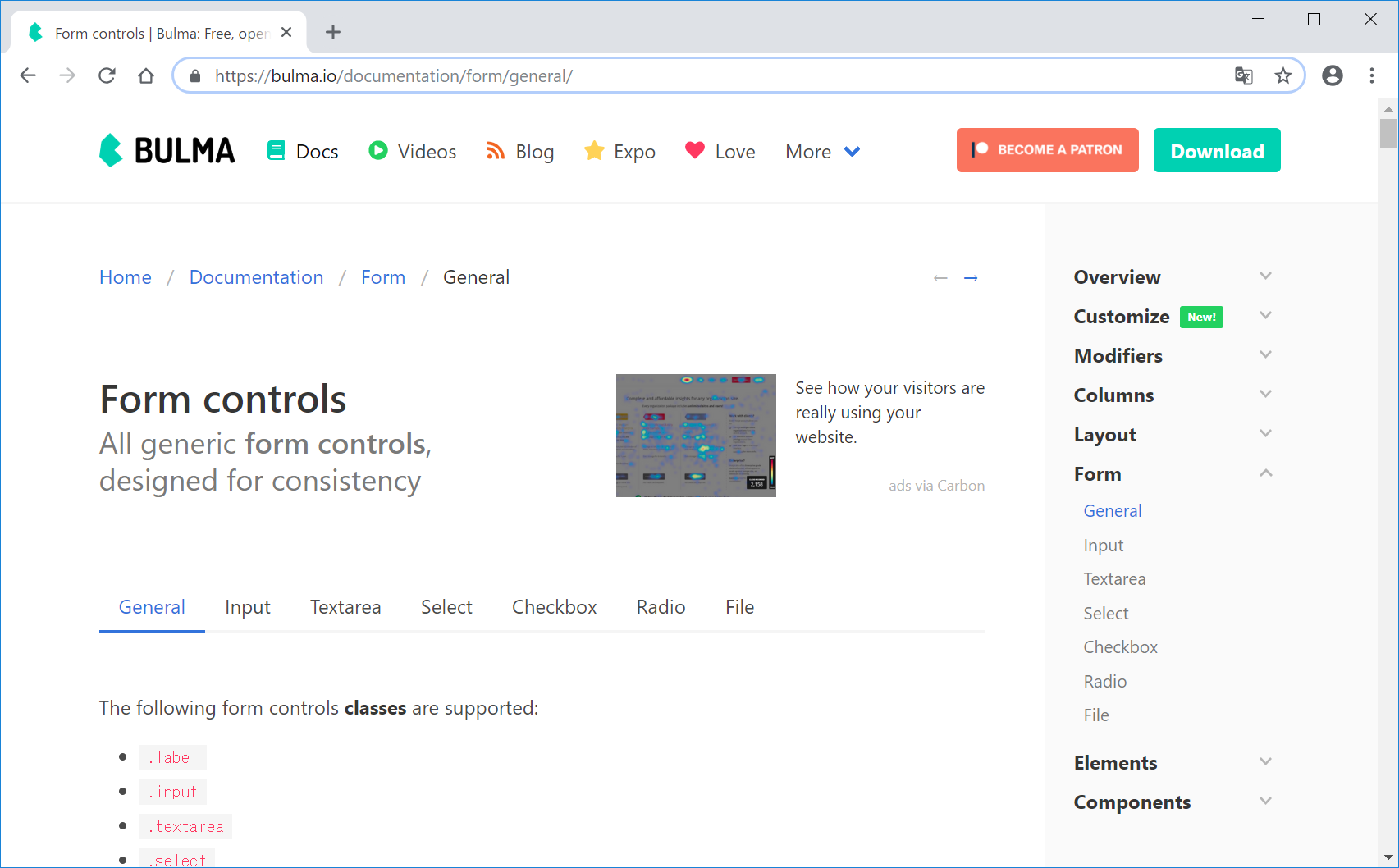Expand the Overview section in the sidebar
Screen dimensions: 1399x868
(x=1265, y=276)
